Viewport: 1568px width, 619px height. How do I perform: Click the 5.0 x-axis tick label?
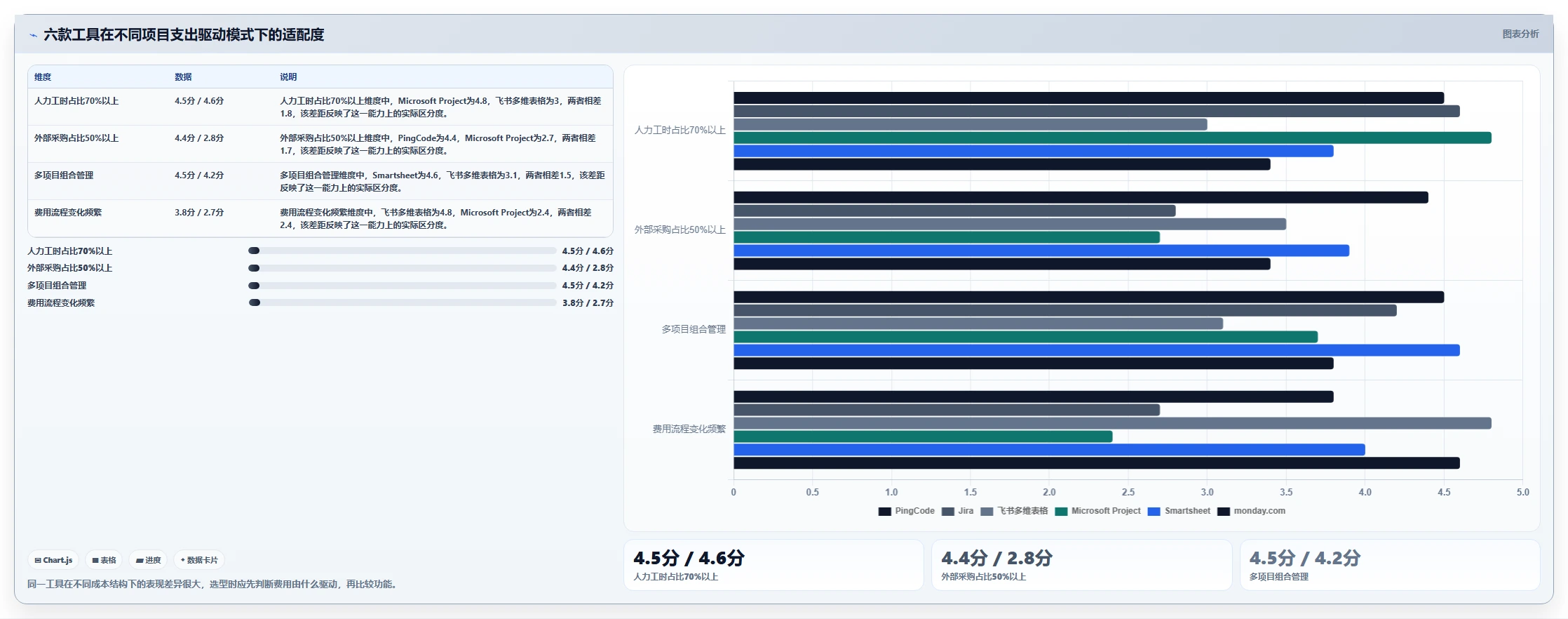(1522, 493)
